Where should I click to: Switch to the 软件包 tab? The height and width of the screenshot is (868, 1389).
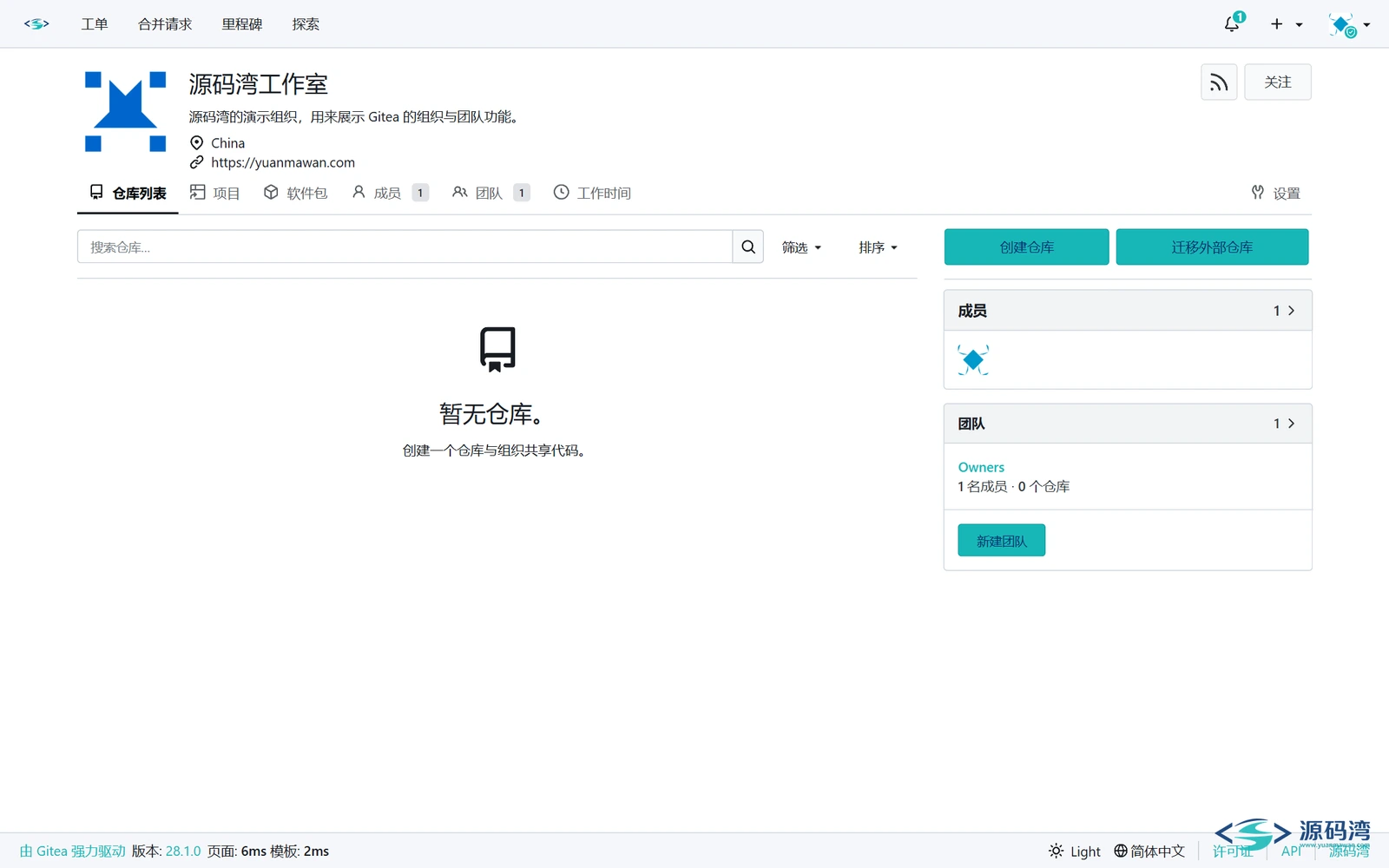[x=296, y=193]
